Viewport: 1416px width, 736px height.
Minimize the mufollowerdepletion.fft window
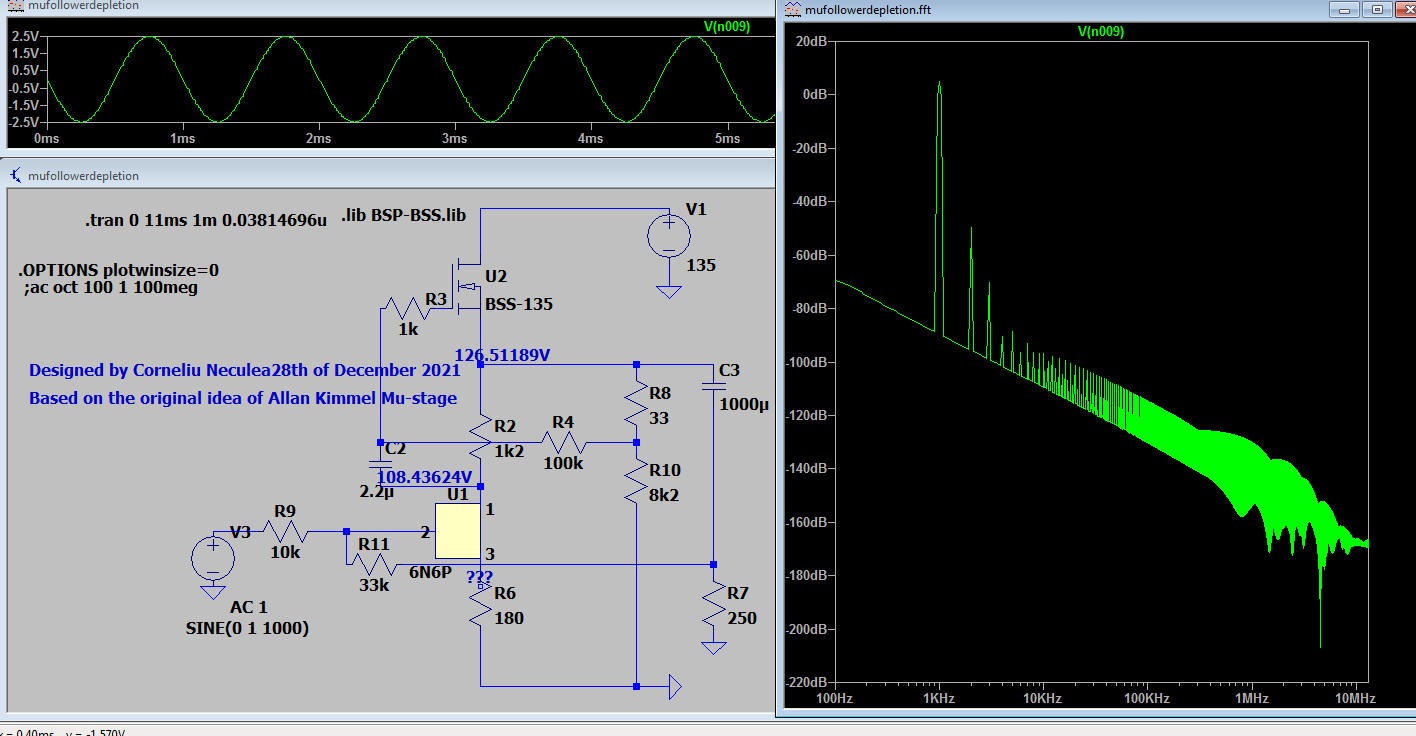(1343, 9)
